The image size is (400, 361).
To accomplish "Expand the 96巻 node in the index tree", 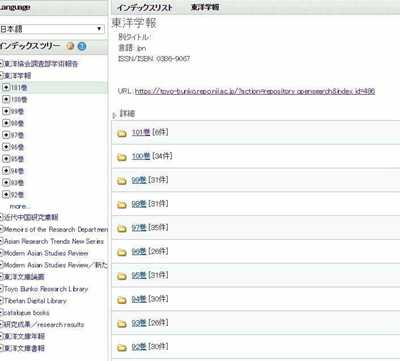I will [6, 147].
